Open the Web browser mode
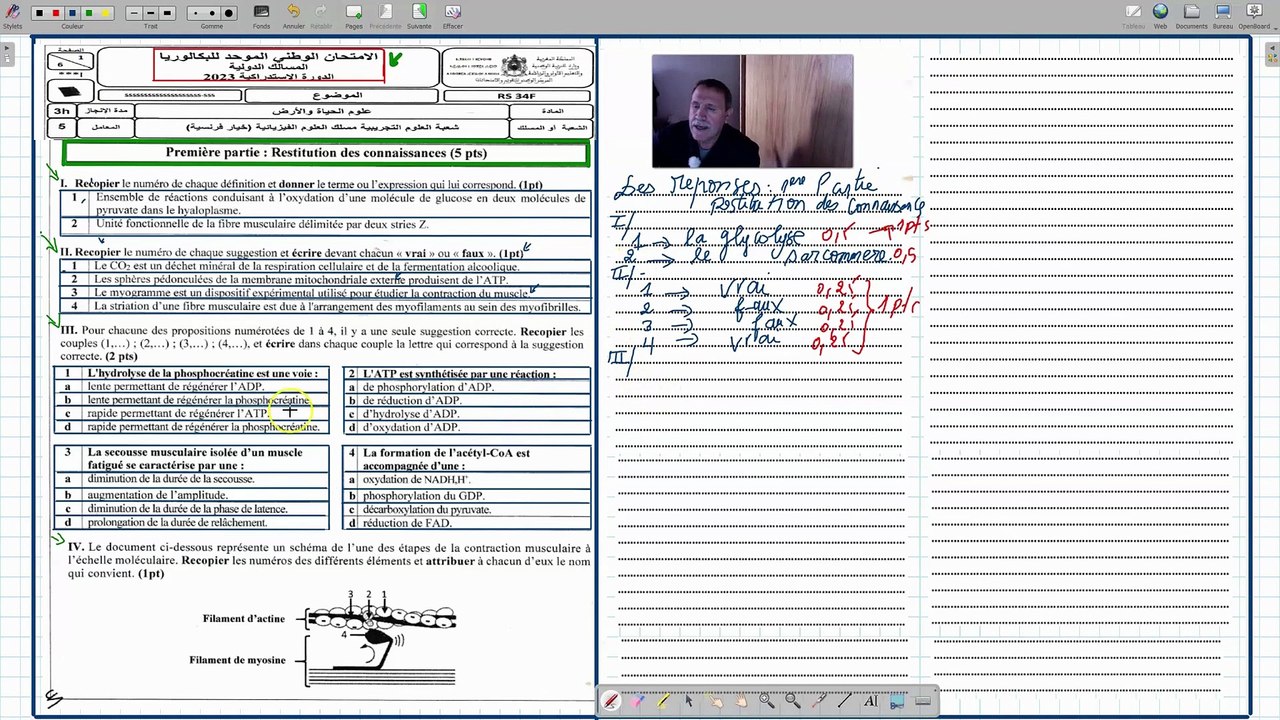Screen dimensions: 1280x720 point(1160,16)
